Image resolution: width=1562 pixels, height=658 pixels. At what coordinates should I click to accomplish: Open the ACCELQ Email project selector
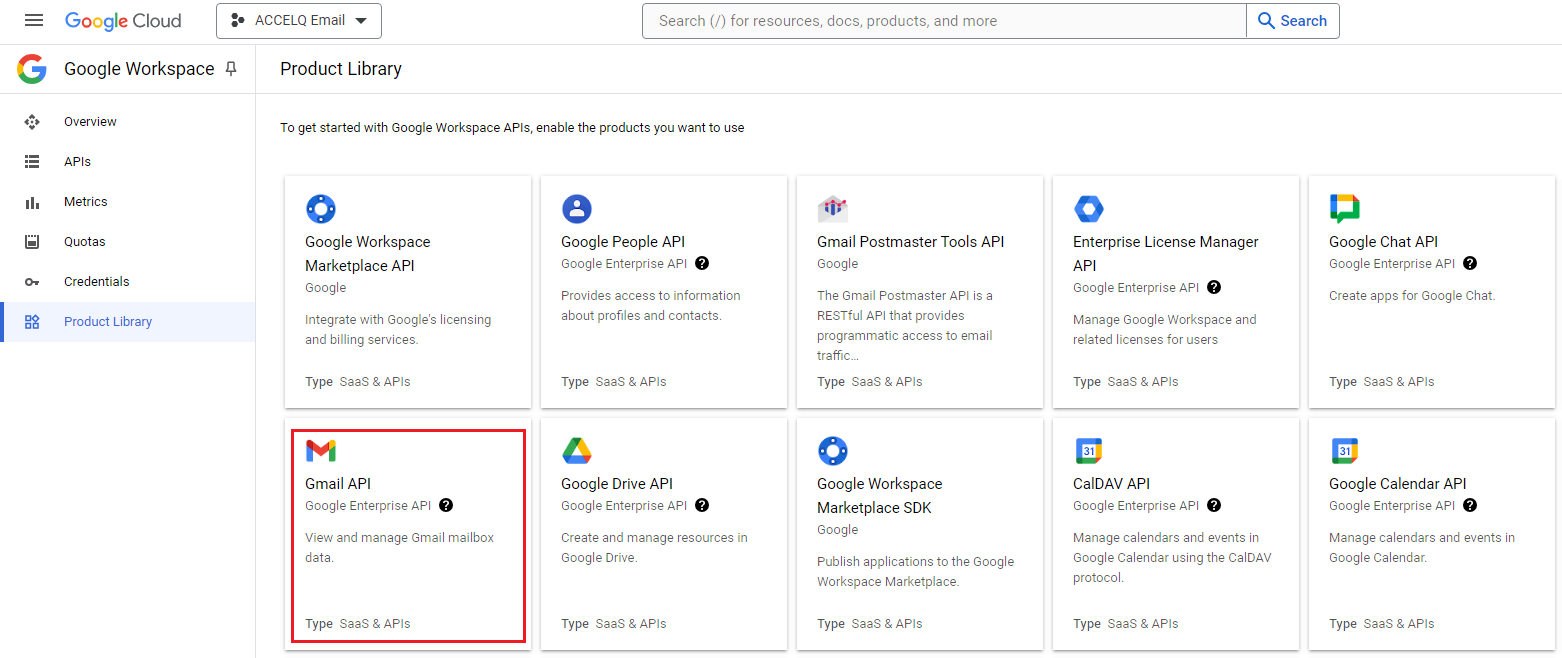299,21
